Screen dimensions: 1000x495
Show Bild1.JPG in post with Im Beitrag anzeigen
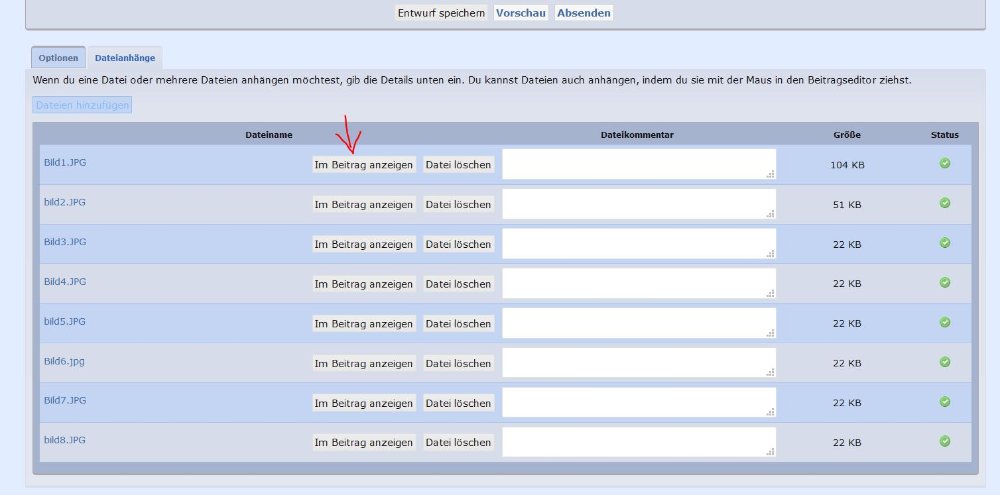[364, 165]
